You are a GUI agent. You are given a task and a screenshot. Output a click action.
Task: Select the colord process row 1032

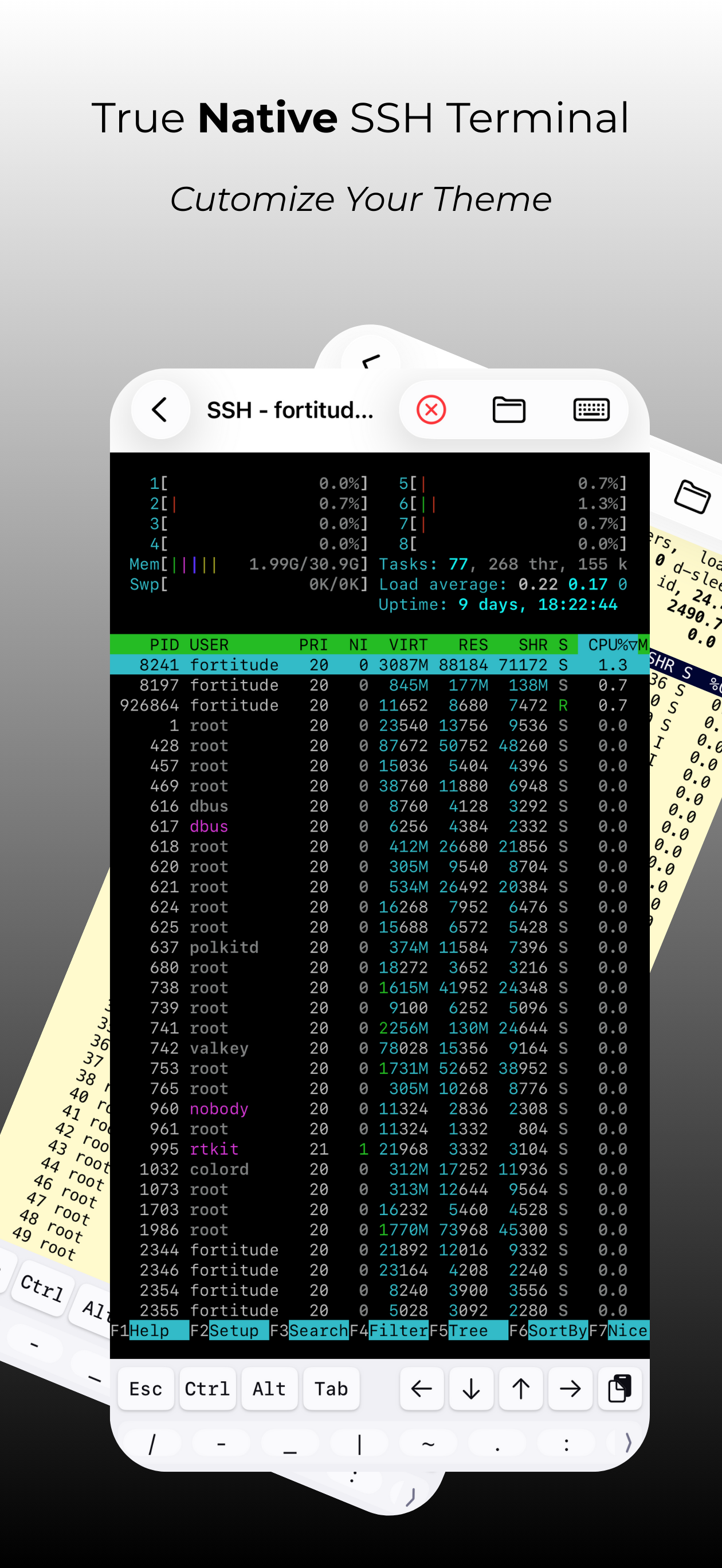pos(379,1169)
